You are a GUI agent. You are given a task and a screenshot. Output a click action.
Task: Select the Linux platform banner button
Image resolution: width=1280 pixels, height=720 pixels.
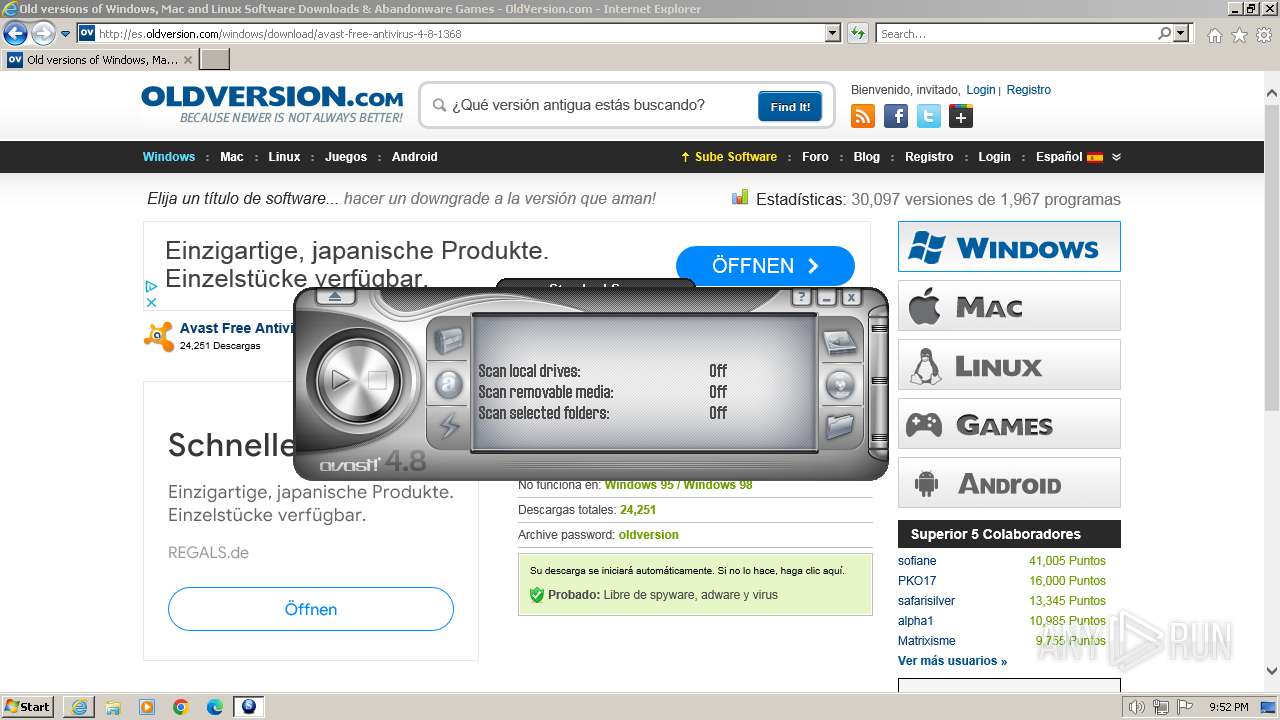(x=1009, y=365)
